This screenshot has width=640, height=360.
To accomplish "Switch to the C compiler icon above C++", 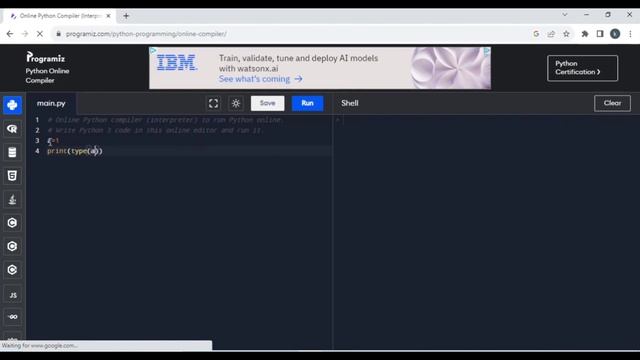I will (x=12, y=223).
